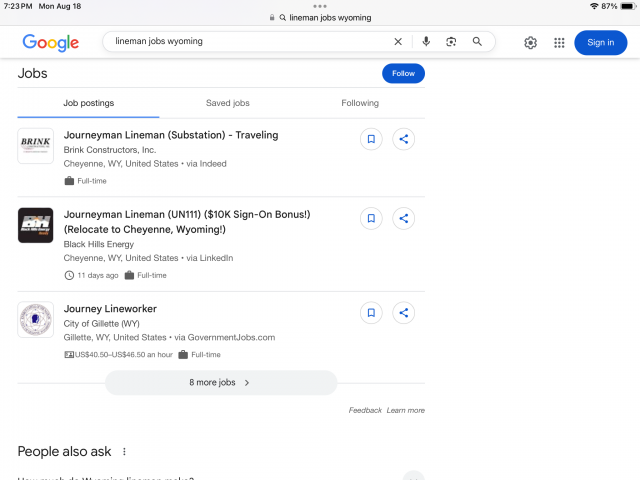Click the 7:23 PM clock
The width and height of the screenshot is (640, 480).
pyautogui.click(x=18, y=6)
